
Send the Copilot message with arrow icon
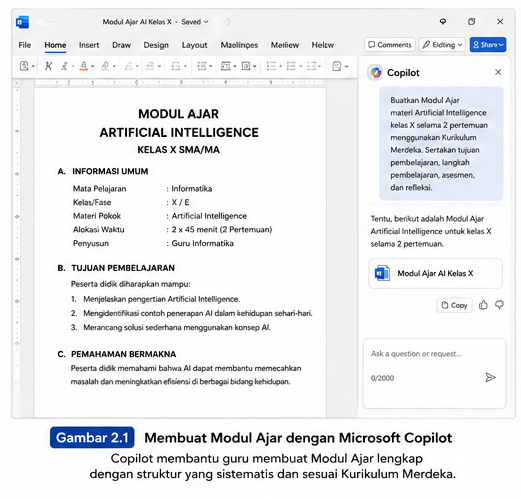pos(490,377)
